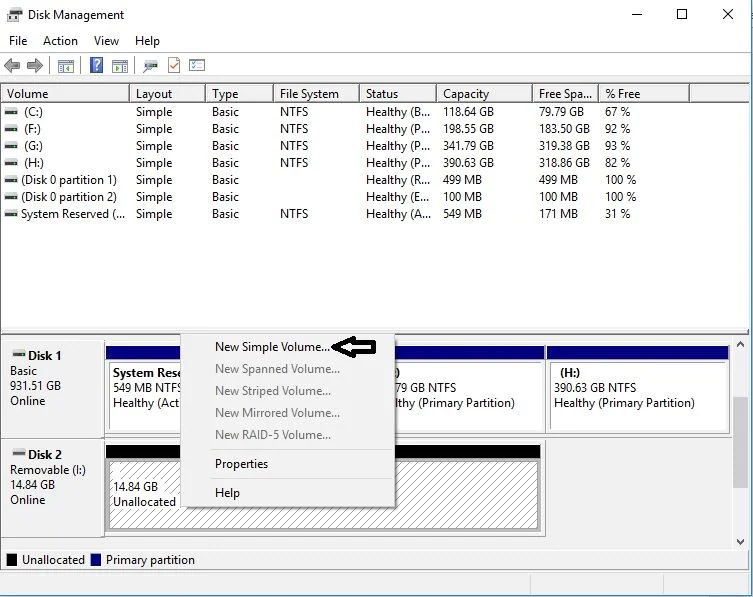Click the drive icon beside (H:) volume
Screen dimensions: 753x597
[11, 163]
